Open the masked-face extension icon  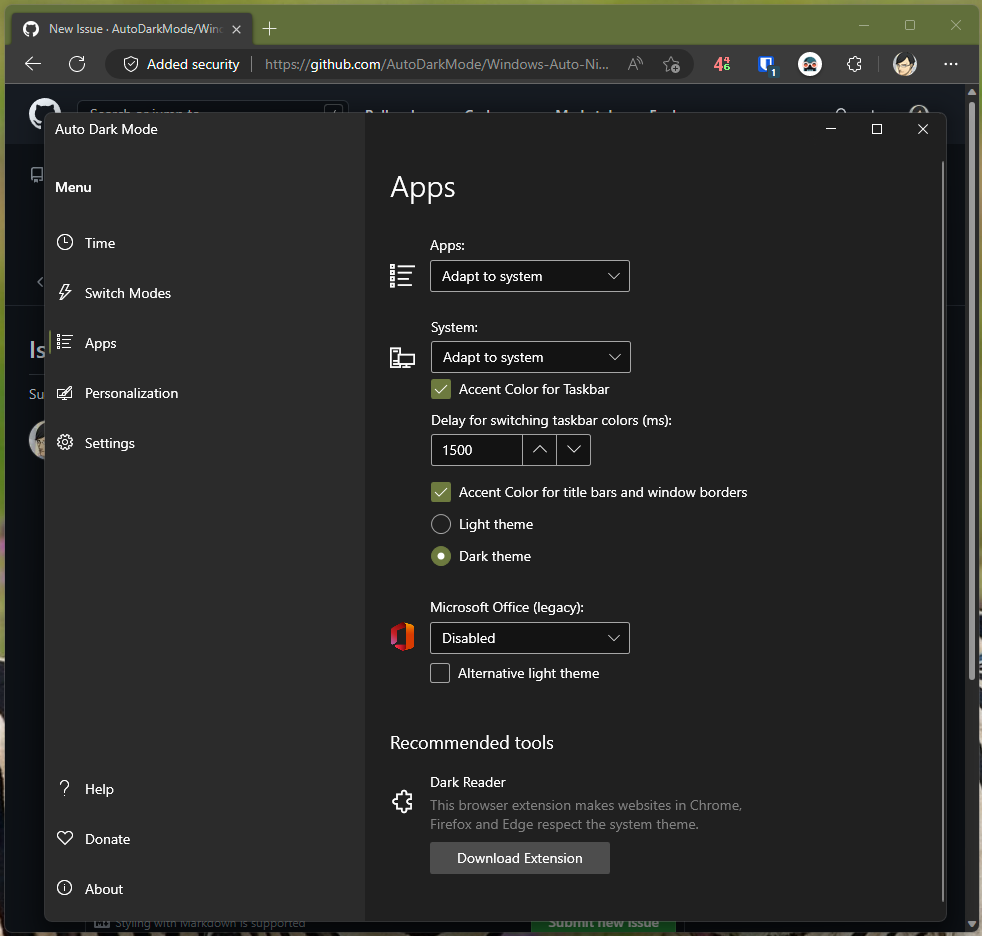[810, 64]
